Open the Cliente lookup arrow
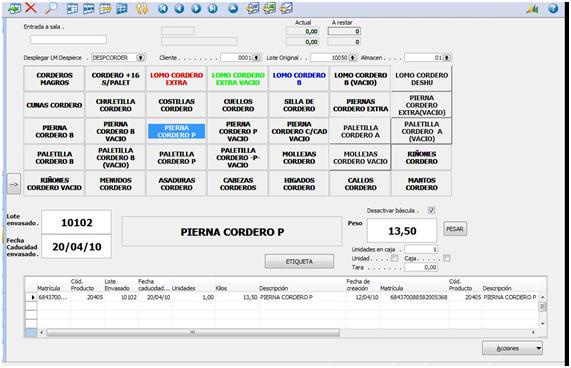The image size is (571, 368). [x=257, y=58]
